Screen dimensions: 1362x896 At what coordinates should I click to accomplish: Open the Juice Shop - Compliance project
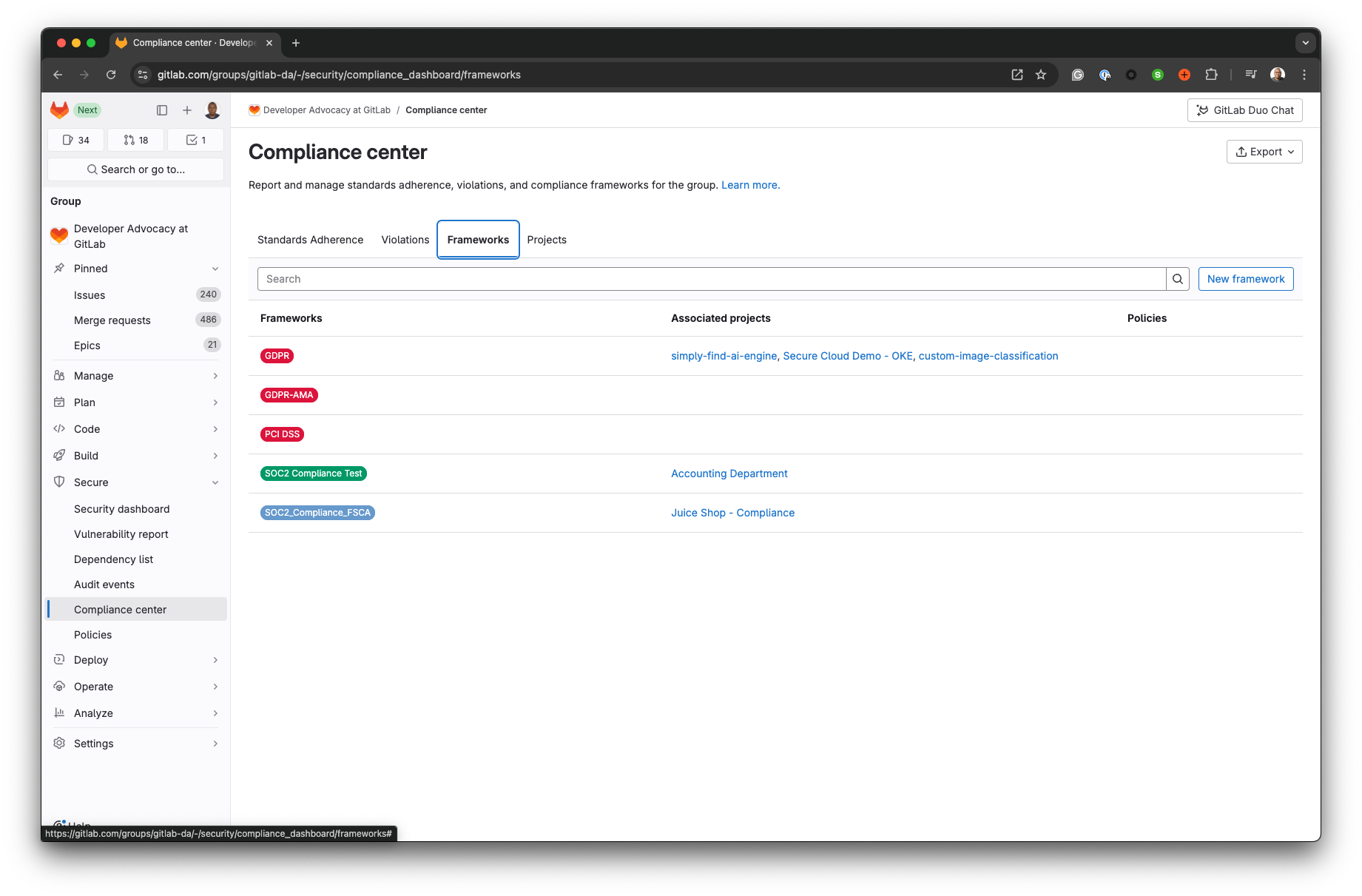click(732, 513)
